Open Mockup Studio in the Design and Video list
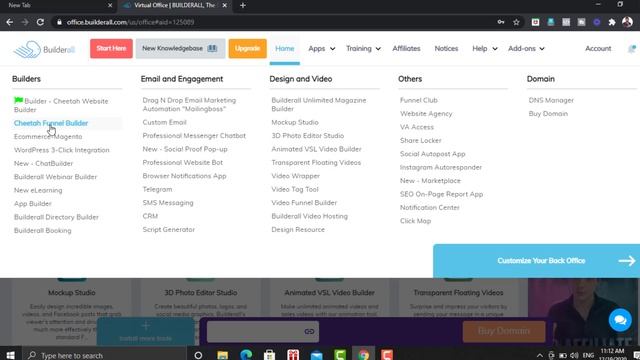 (x=295, y=122)
